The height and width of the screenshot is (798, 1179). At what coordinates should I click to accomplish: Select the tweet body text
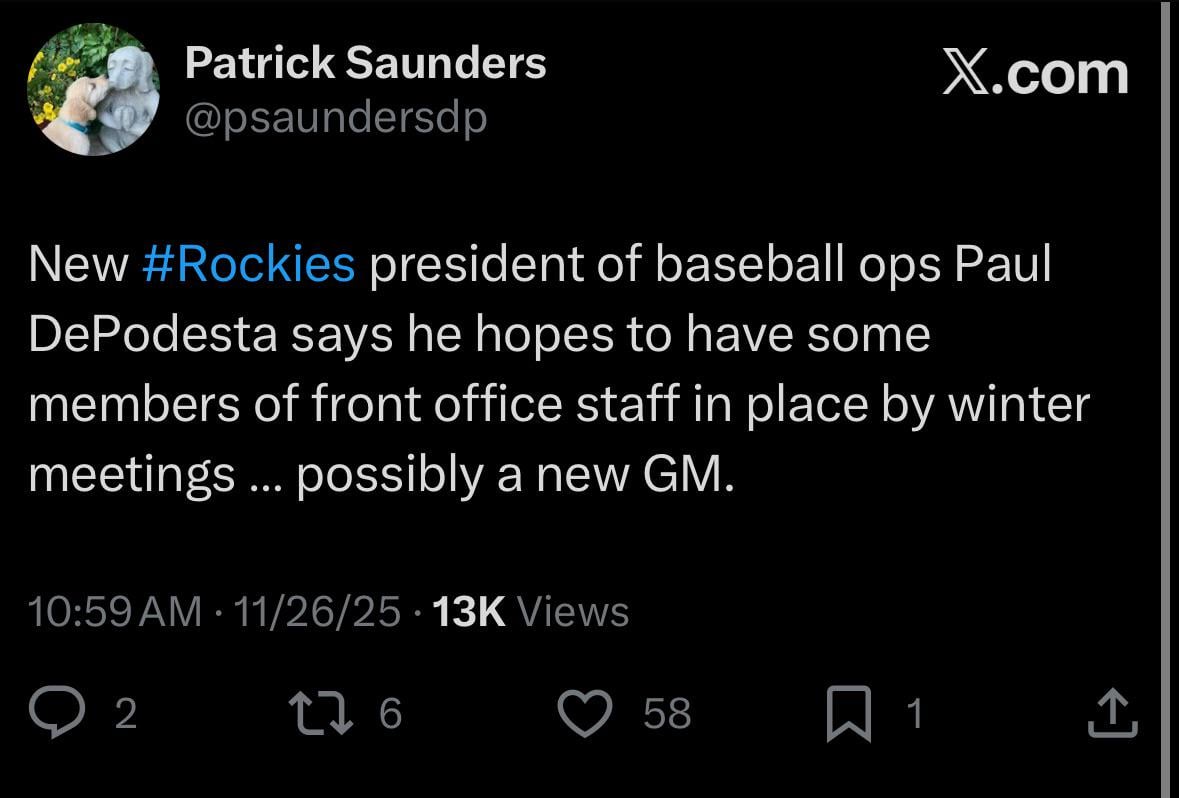point(560,366)
